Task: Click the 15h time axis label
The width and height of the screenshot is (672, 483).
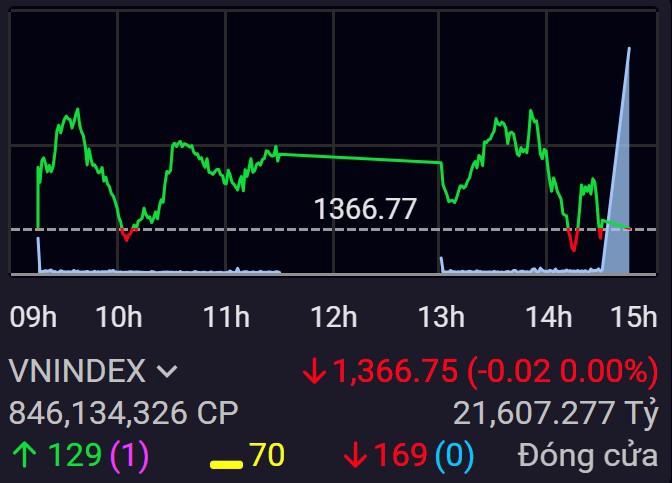Action: point(634,318)
